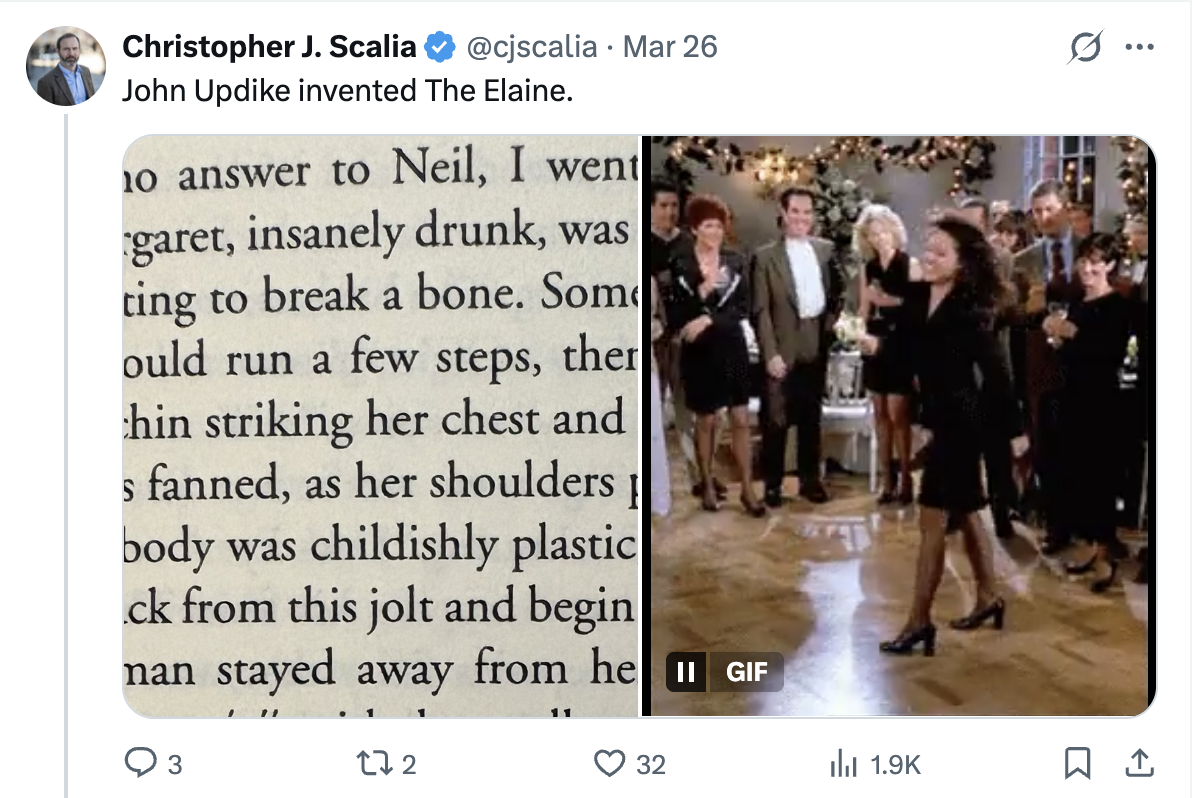Open the three-dot More options menu
Image resolution: width=1194 pixels, height=798 pixels.
tap(1139, 47)
